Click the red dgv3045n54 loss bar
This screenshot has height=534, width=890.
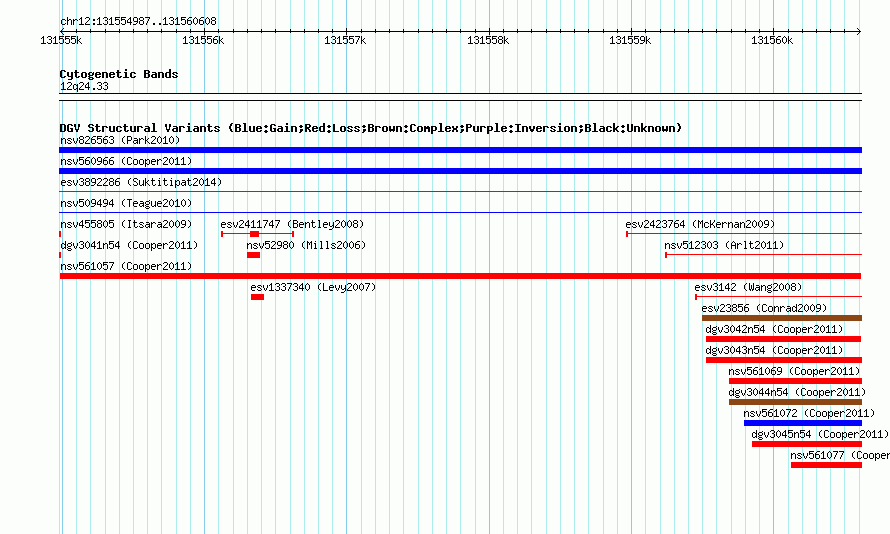(807, 444)
